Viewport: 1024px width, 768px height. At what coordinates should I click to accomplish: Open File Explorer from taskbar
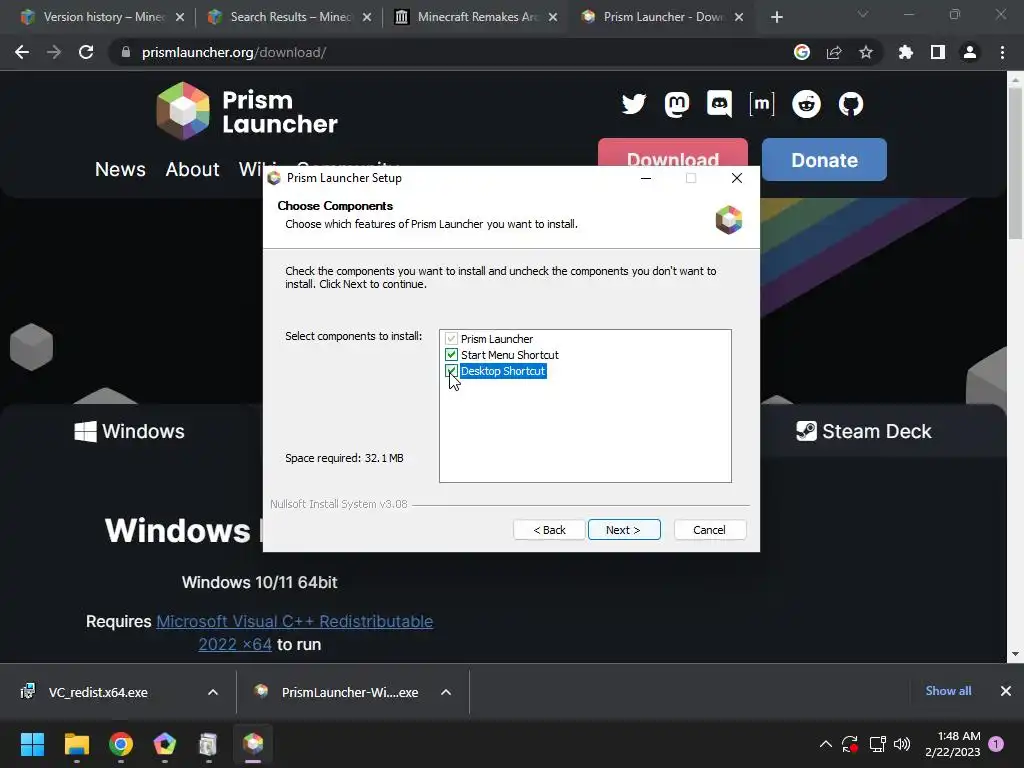click(x=76, y=744)
